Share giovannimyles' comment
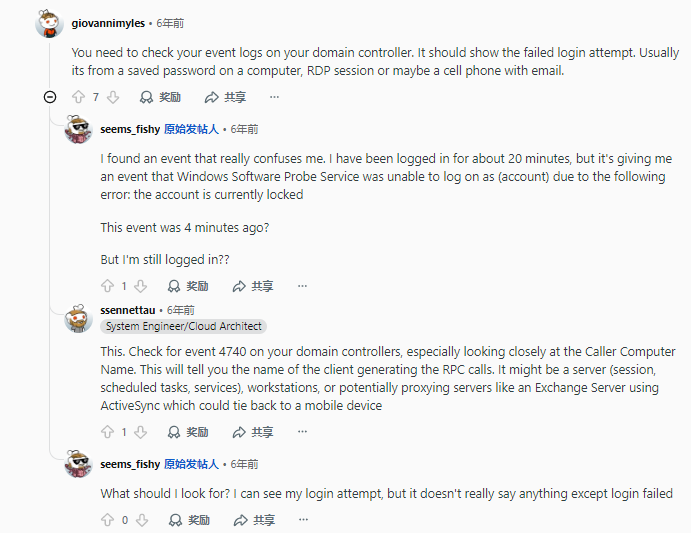 225,97
